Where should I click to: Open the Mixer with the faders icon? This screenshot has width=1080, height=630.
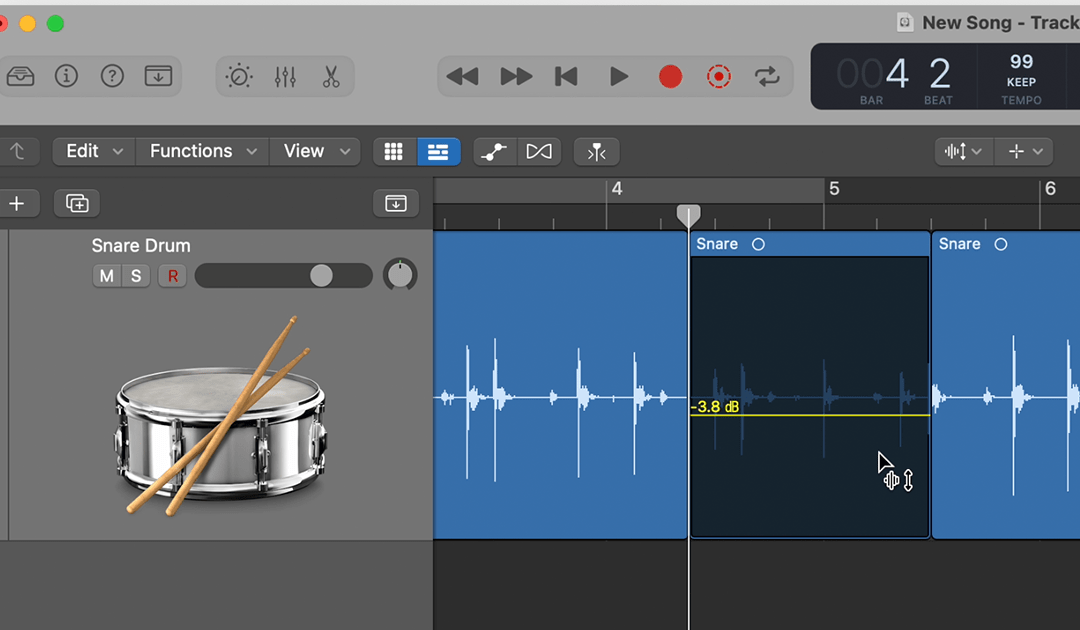tap(287, 76)
